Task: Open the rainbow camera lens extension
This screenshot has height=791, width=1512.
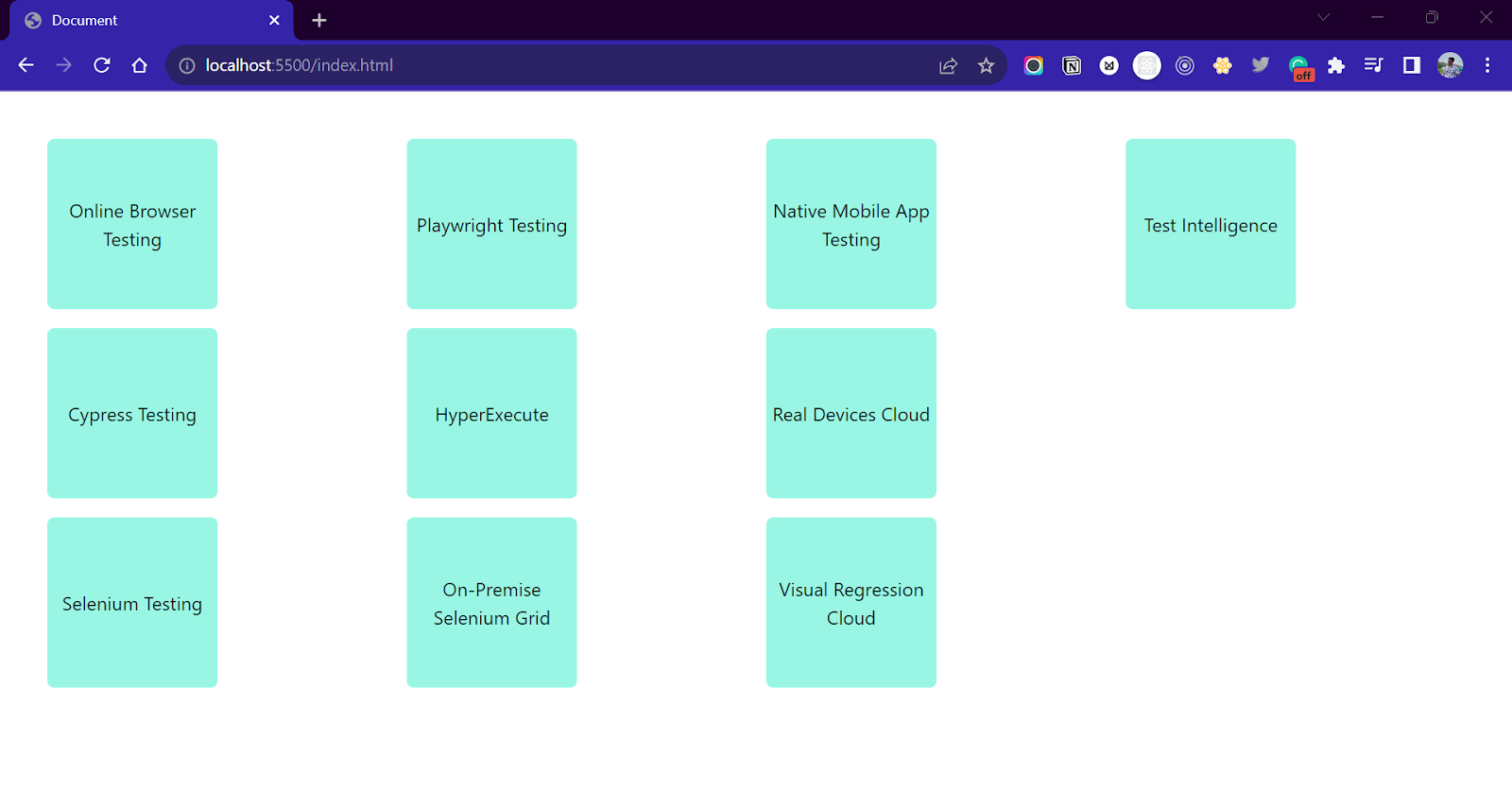Action: pos(1034,65)
